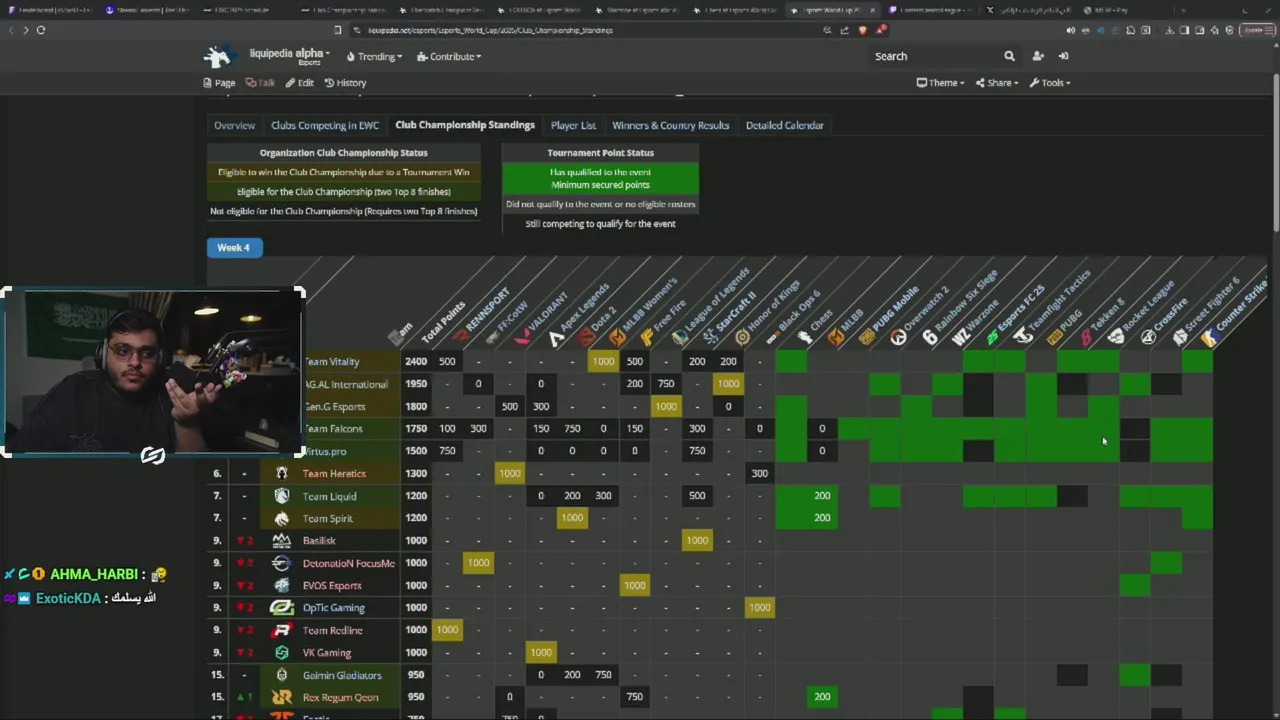Click the Team Redline logo

(282, 630)
